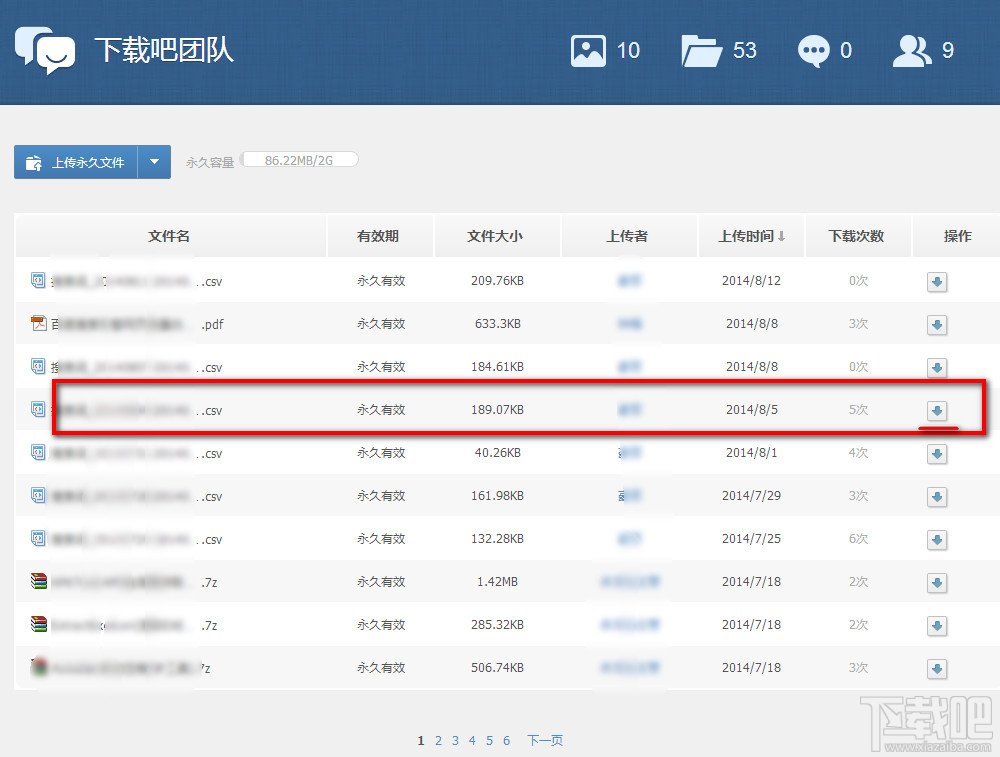Open page 3 of the file list
1000x757 pixels.
(x=455, y=740)
